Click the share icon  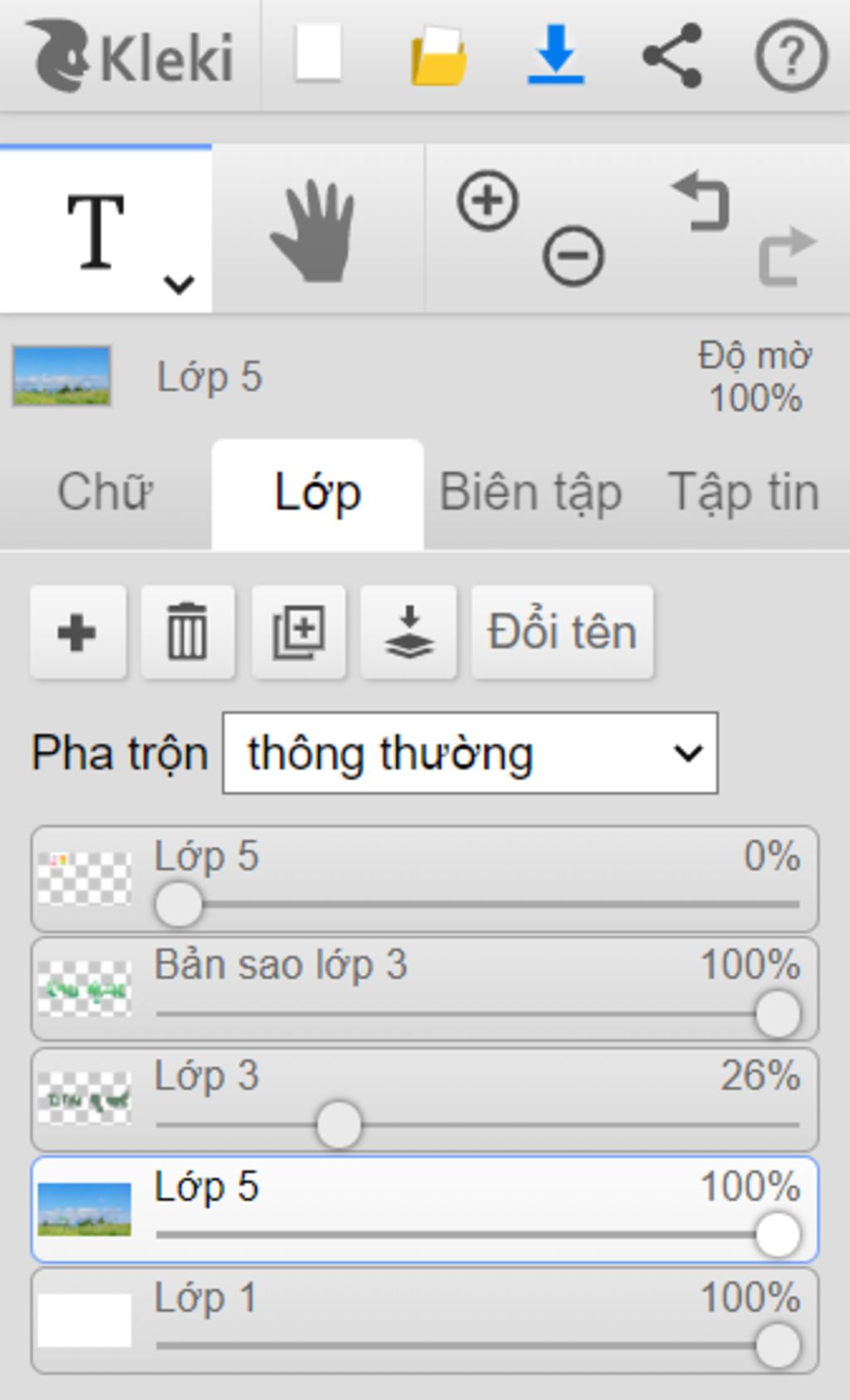pos(673,56)
